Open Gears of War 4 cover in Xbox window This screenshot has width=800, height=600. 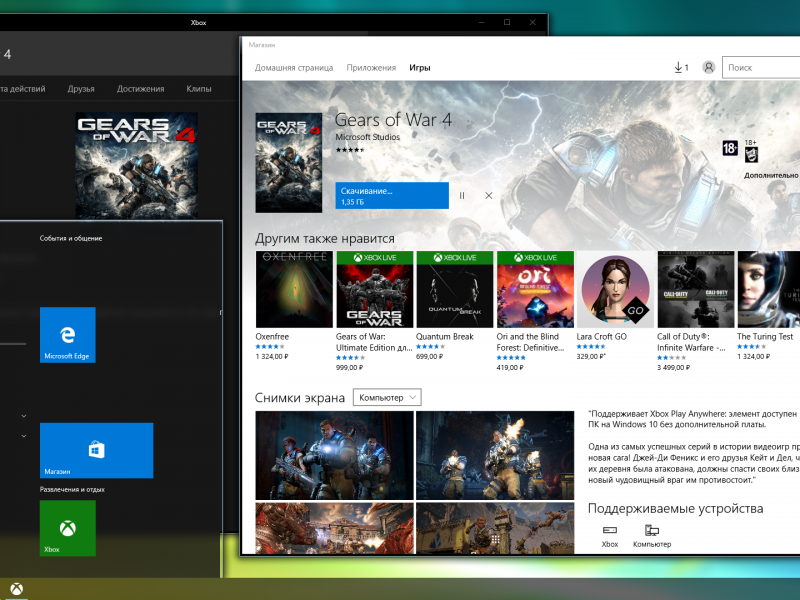(x=137, y=166)
